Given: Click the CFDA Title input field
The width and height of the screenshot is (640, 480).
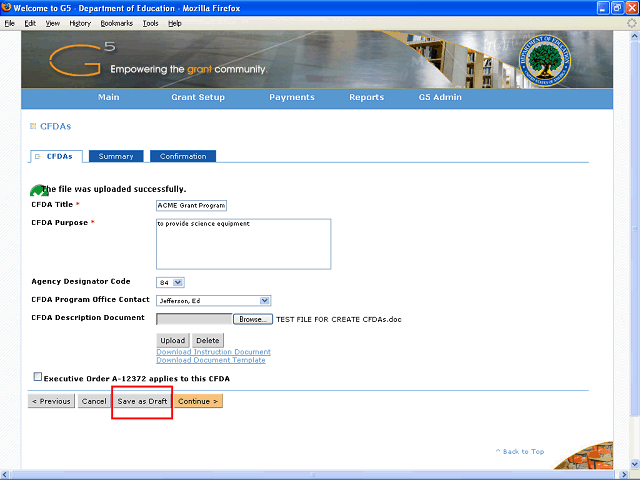Looking at the screenshot, I should point(191,205).
